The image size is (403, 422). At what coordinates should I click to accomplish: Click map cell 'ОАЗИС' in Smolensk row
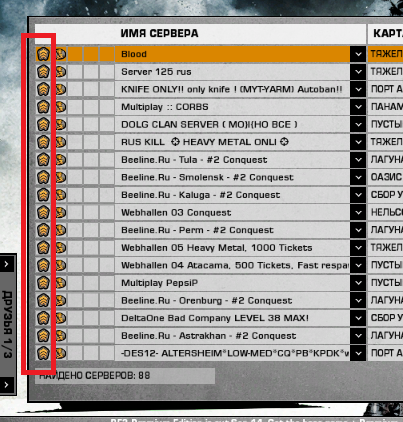pyautogui.click(x=386, y=177)
